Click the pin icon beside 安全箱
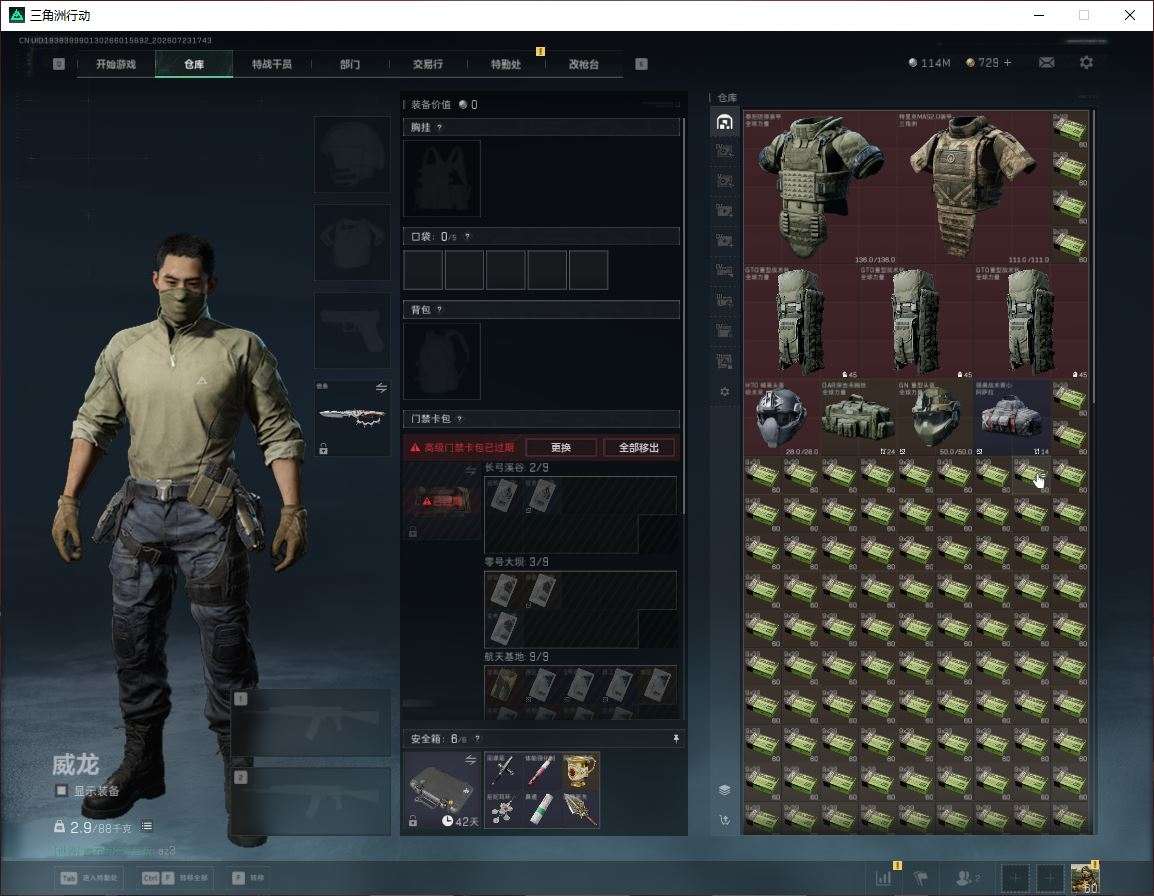 pos(676,738)
